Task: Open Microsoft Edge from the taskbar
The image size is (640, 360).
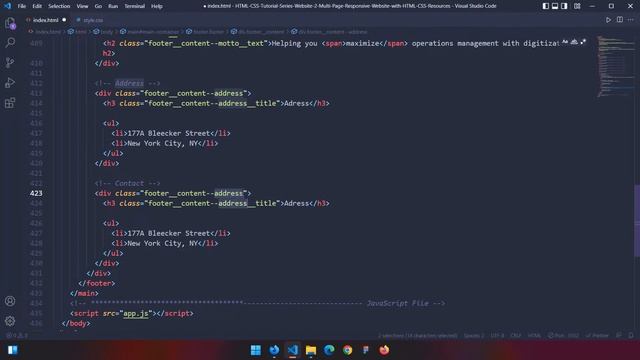Action: coord(329,350)
